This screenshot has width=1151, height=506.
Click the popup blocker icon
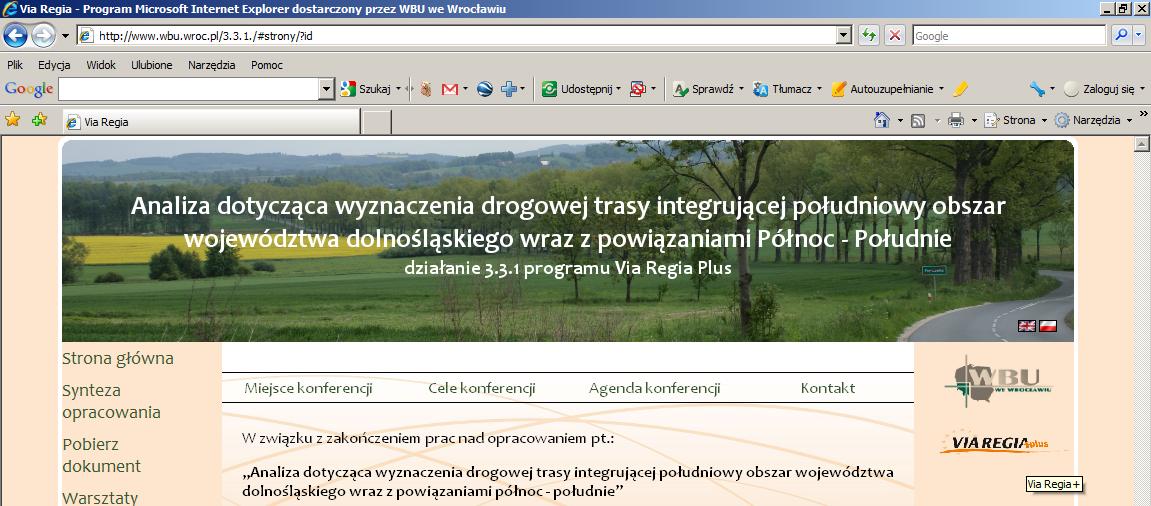coord(638,89)
